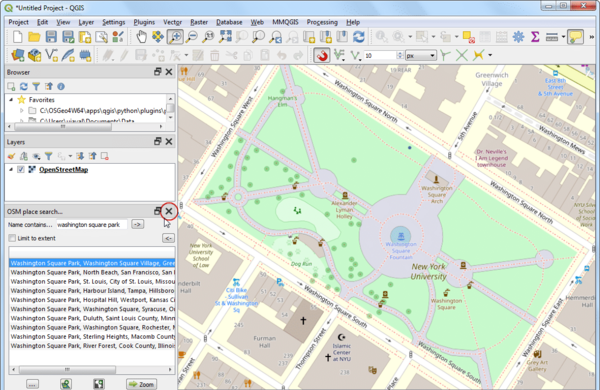Click Filter Browser funnel icon
The height and width of the screenshot is (390, 600).
tap(36, 86)
